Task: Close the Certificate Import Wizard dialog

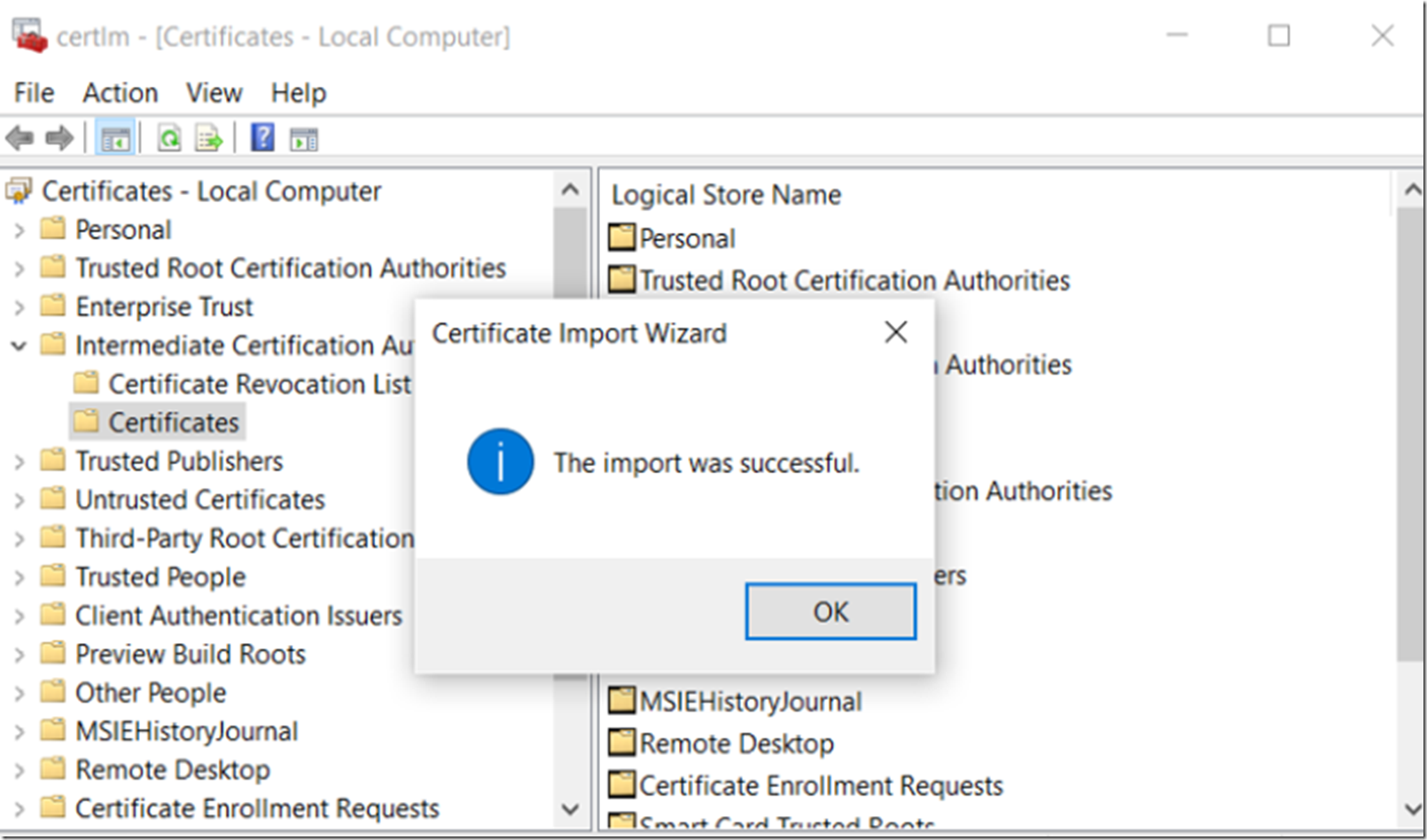Action: [x=896, y=332]
